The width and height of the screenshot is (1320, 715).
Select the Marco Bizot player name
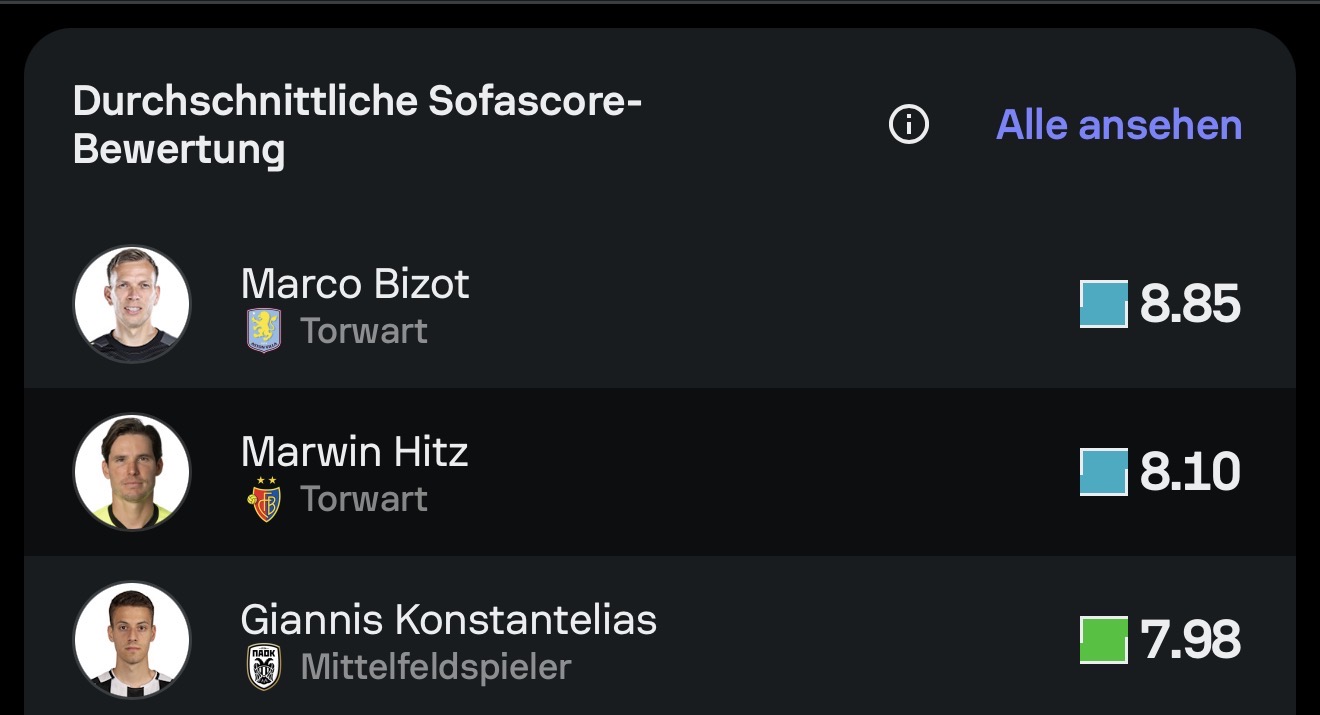(355, 284)
